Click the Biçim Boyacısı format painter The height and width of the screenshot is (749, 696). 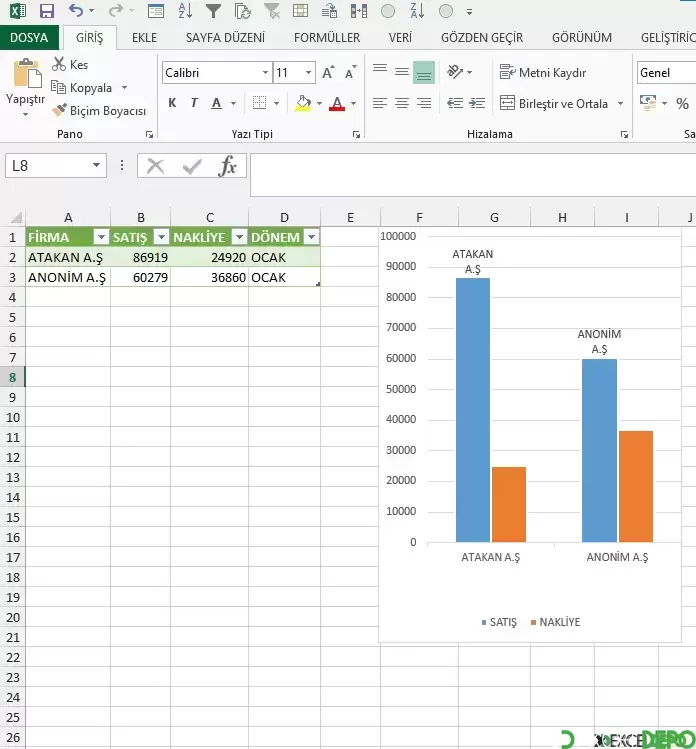point(99,110)
